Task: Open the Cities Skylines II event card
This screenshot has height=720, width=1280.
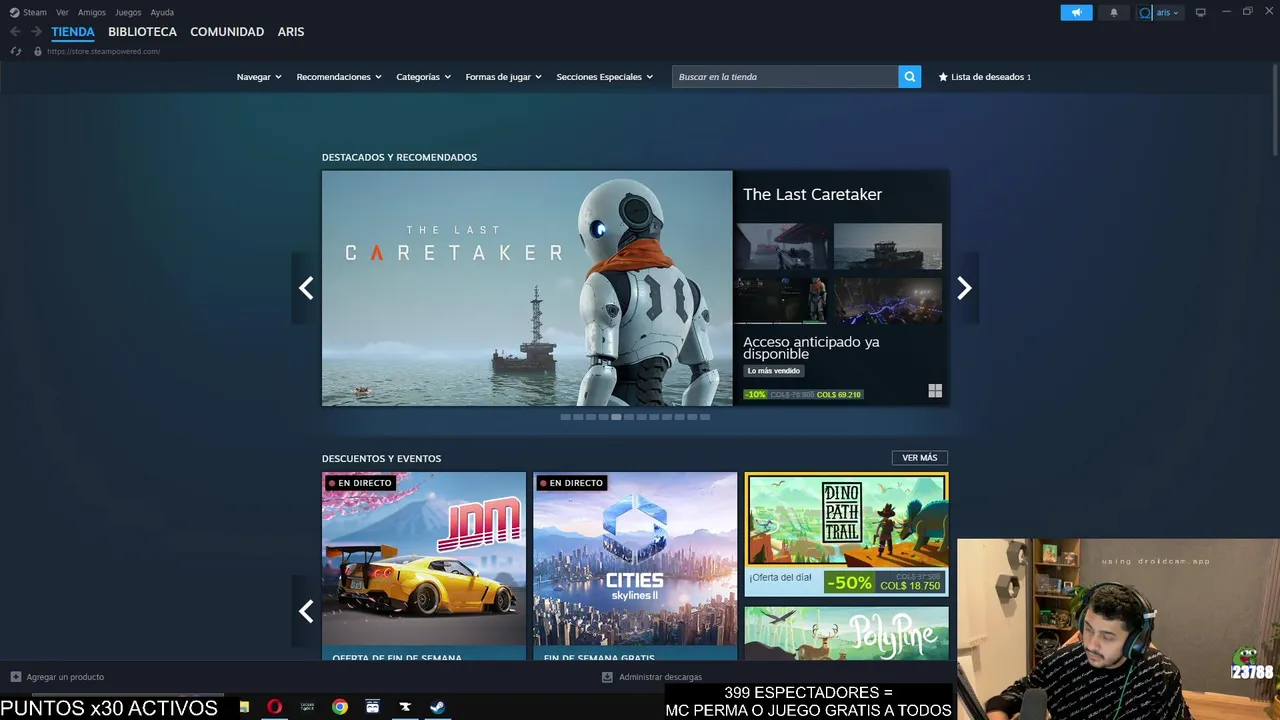Action: tap(635, 565)
